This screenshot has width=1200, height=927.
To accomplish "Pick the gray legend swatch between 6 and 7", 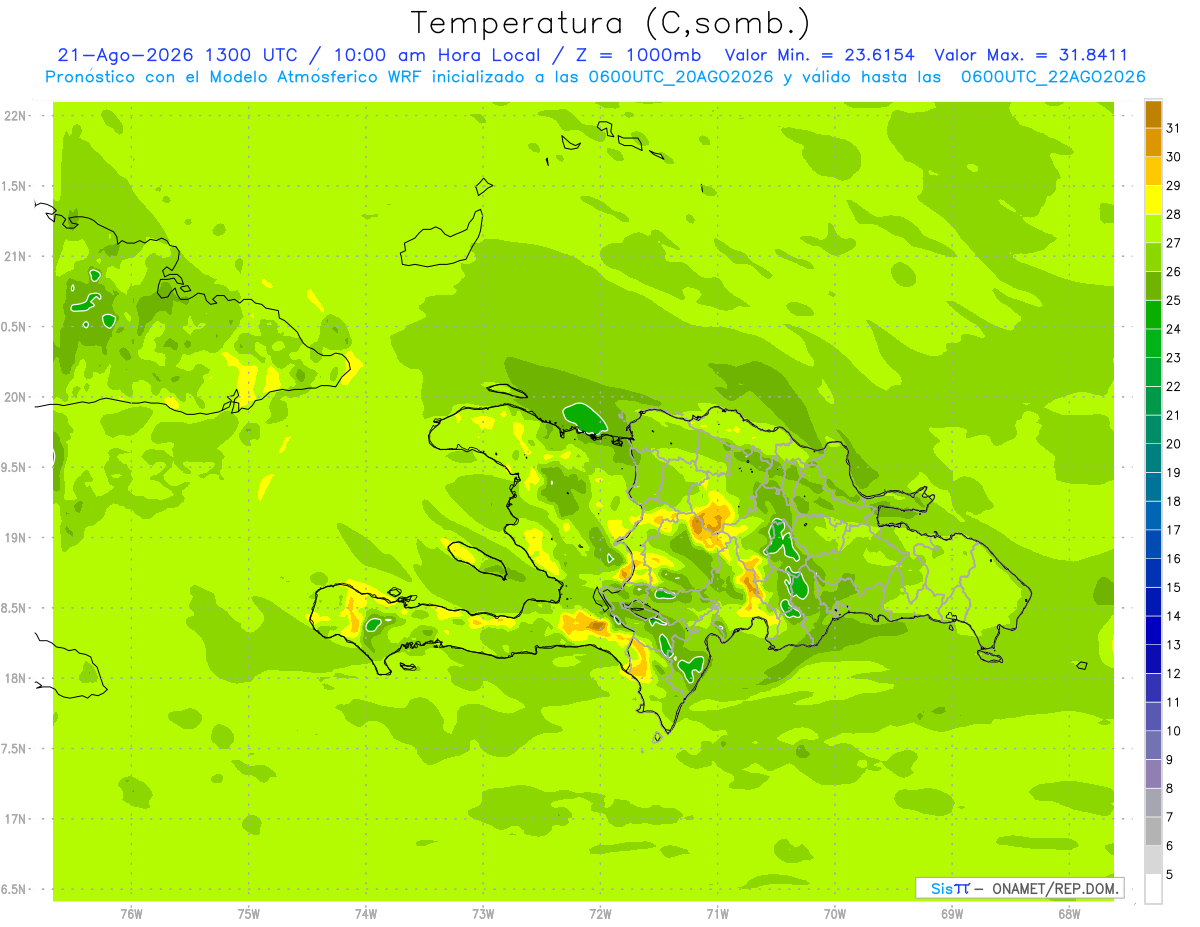I will 1153,831.
